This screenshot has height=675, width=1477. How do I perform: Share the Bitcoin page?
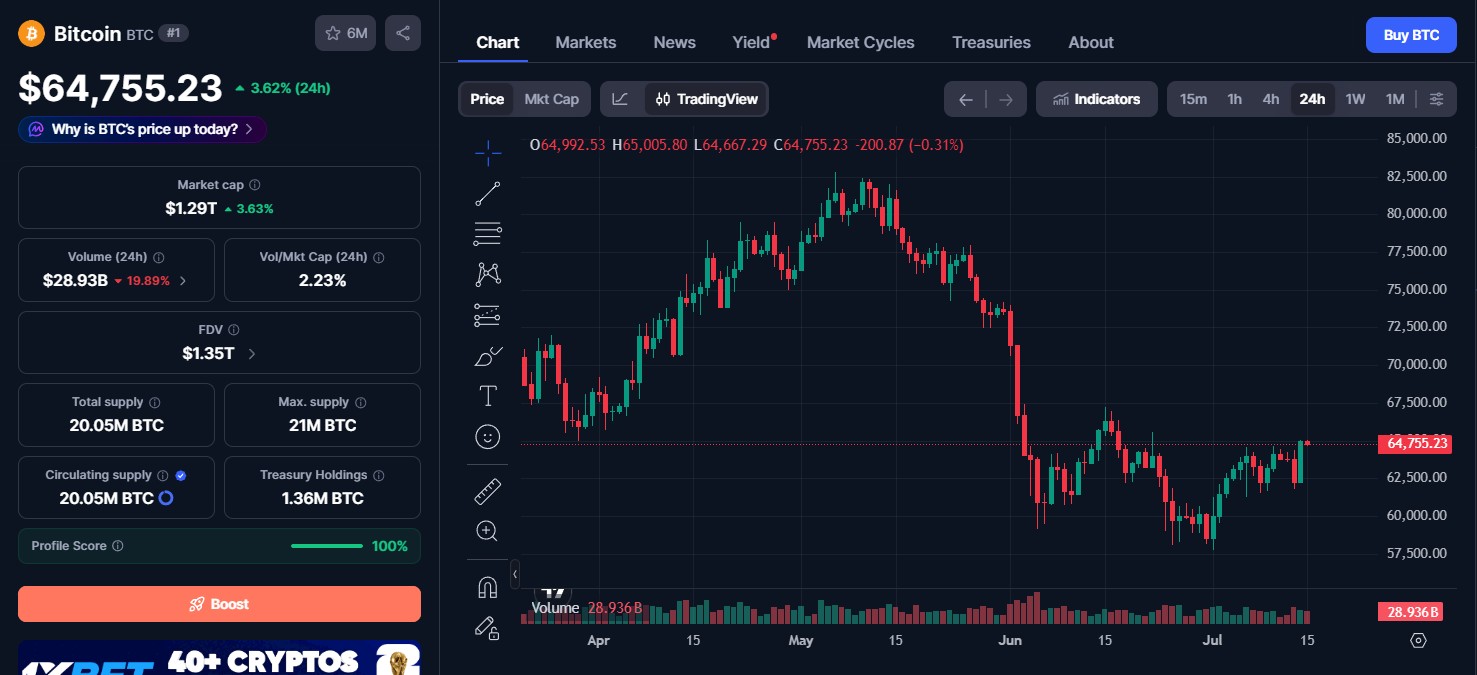(403, 33)
